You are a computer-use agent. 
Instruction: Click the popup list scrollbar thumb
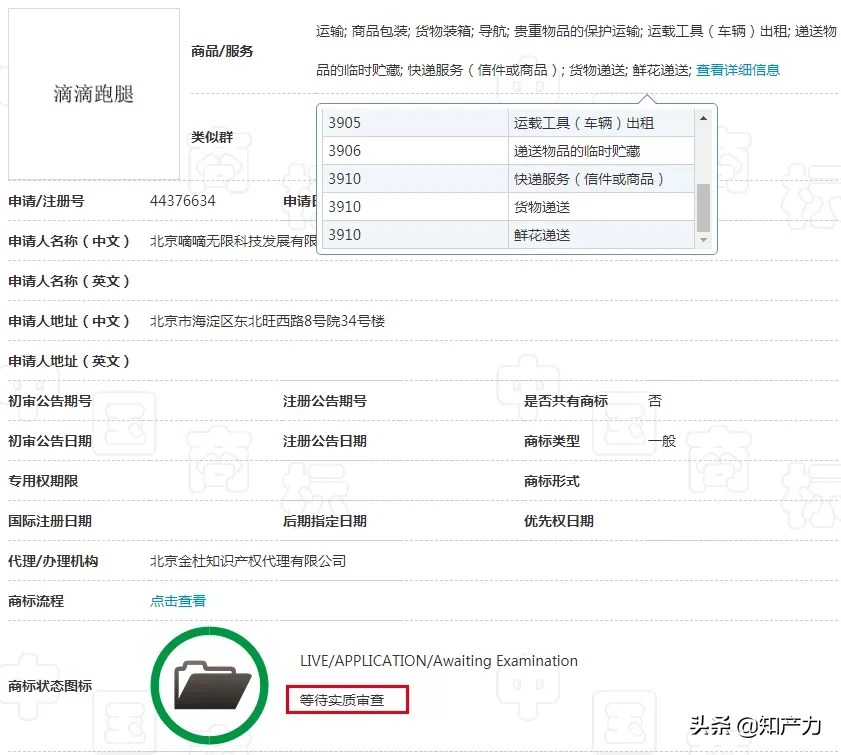[703, 208]
